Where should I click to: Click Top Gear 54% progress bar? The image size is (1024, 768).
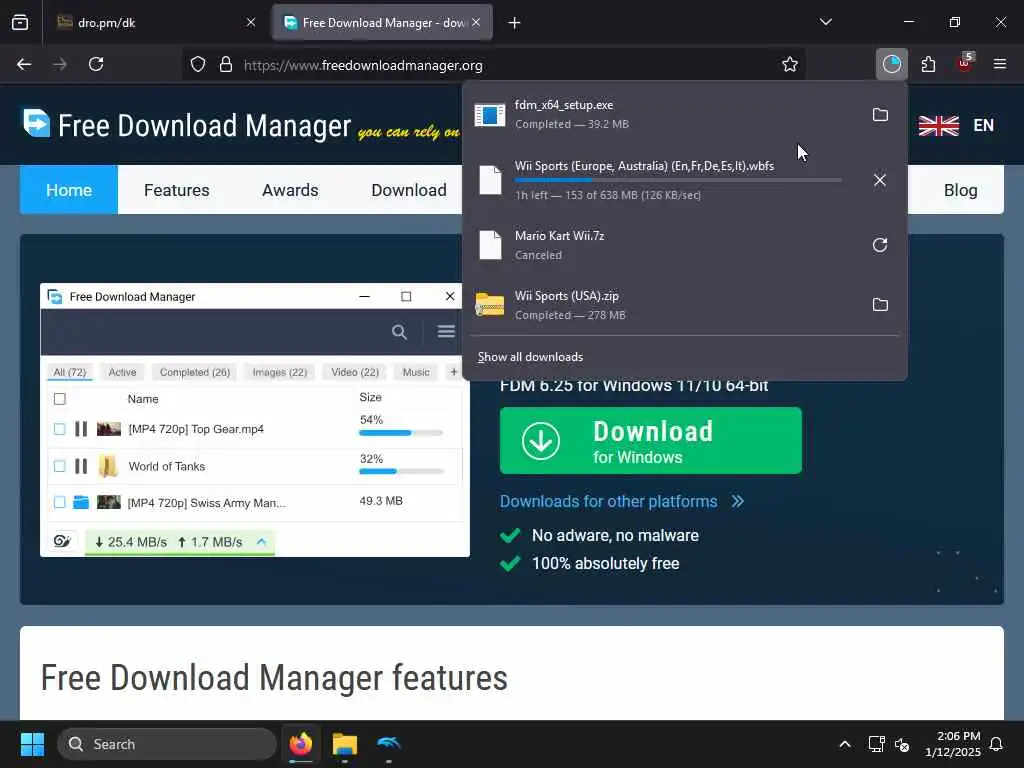click(401, 433)
